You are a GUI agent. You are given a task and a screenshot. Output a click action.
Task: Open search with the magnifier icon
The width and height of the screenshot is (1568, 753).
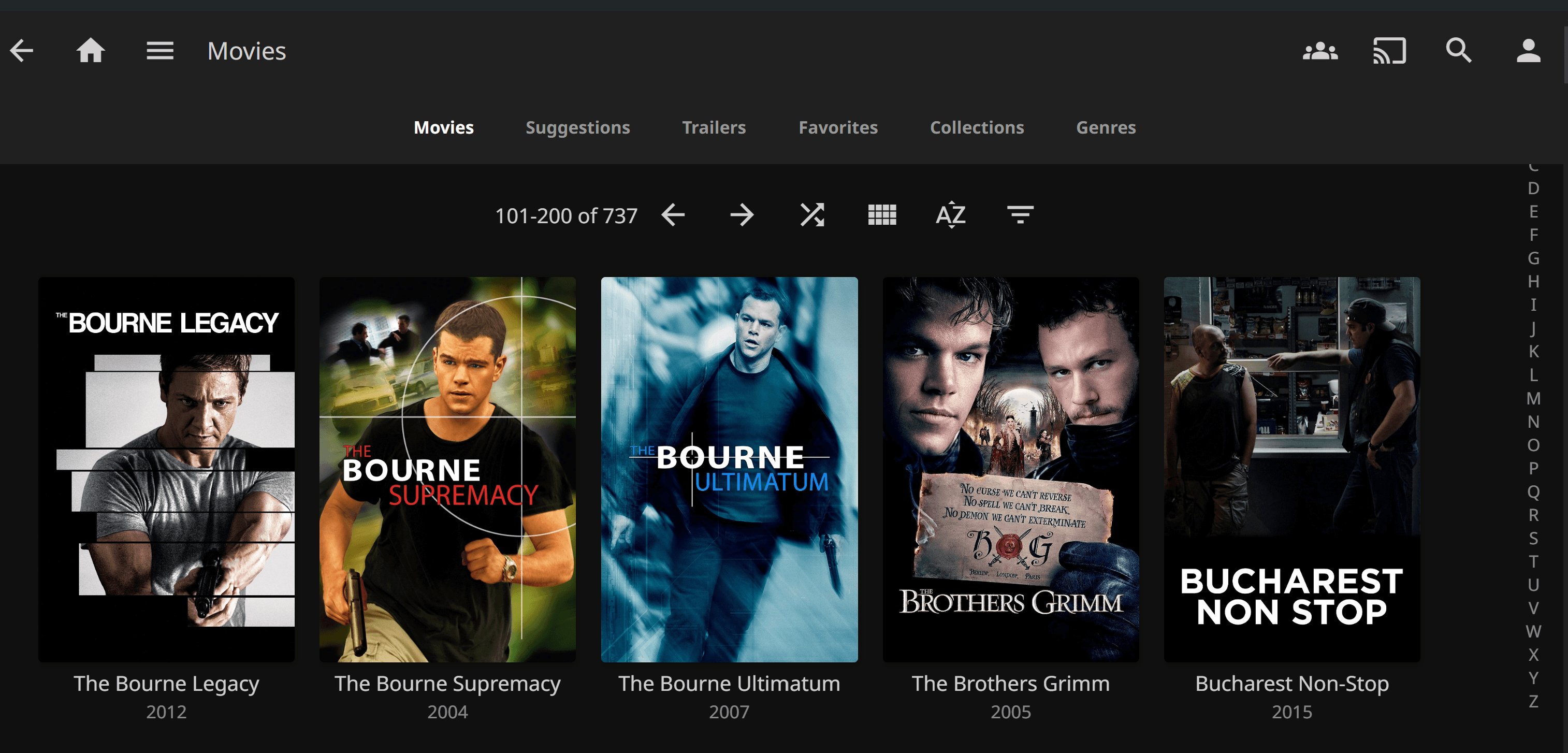pyautogui.click(x=1458, y=51)
